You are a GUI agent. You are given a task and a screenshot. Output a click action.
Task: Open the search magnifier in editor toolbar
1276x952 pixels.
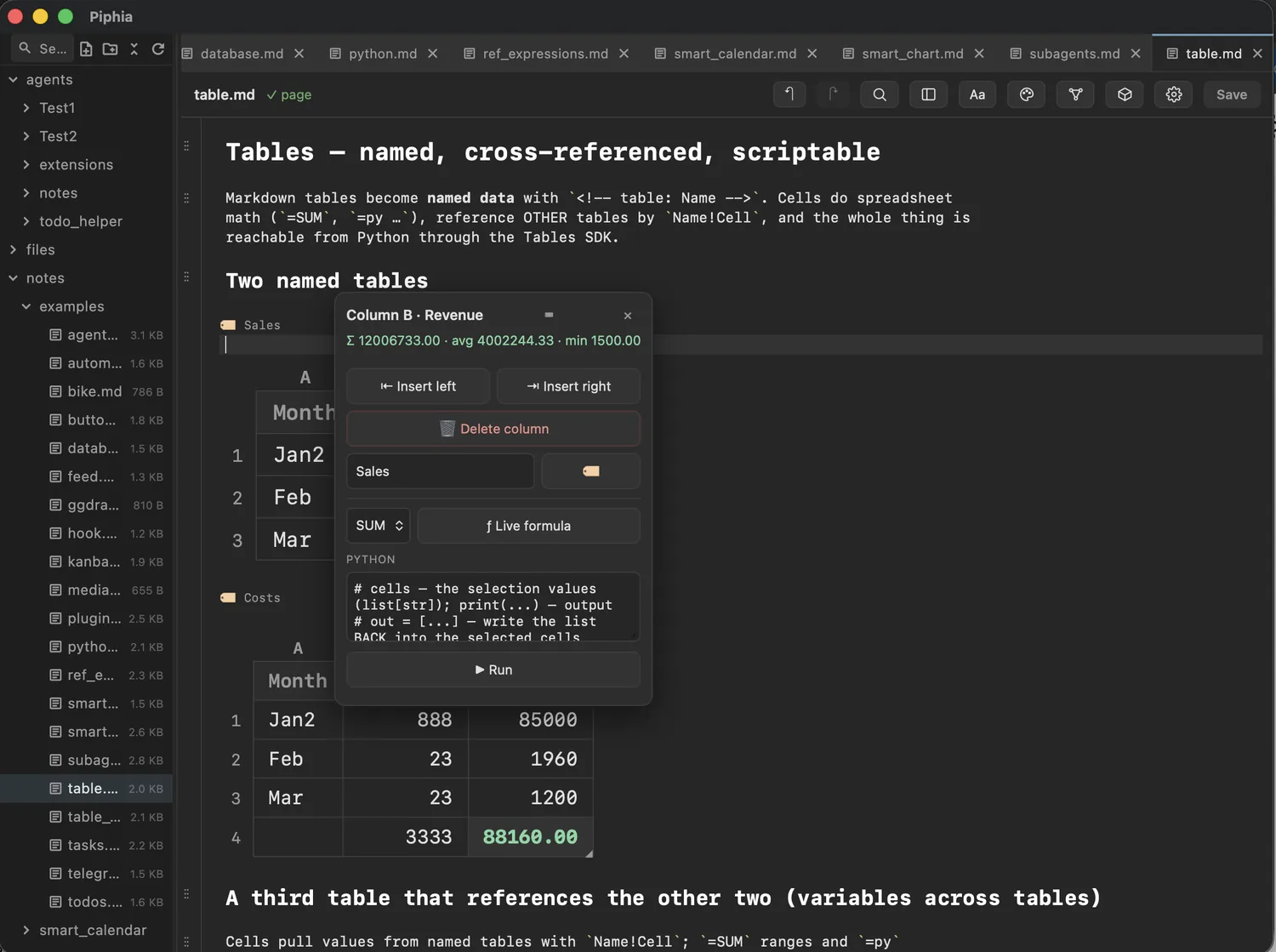(880, 94)
